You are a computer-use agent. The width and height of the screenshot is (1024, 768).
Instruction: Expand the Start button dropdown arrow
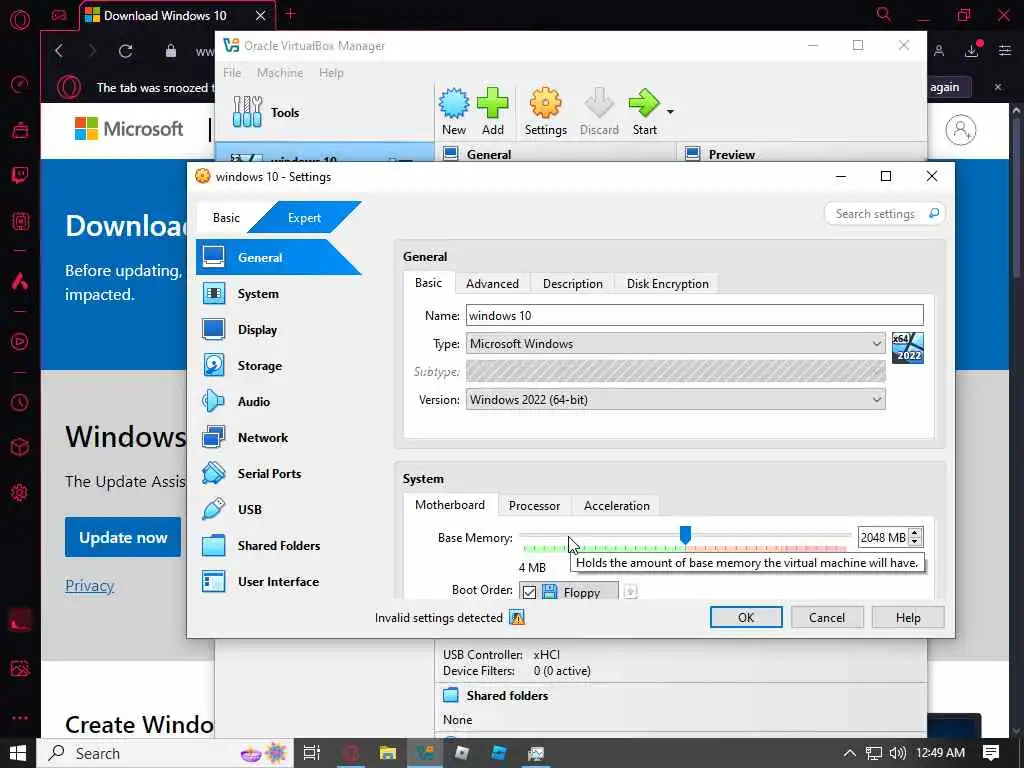pos(670,112)
